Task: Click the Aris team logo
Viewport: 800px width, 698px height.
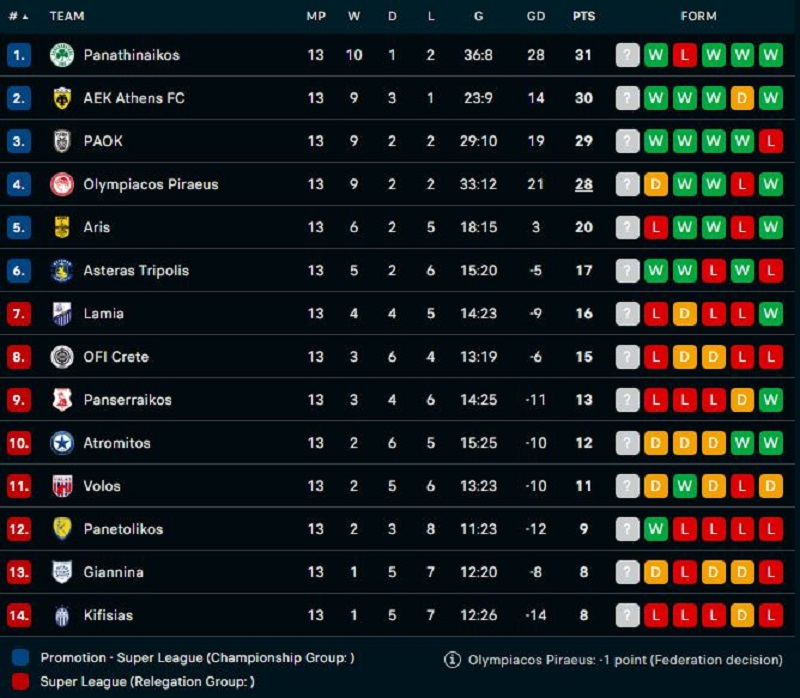Action: pos(62,227)
